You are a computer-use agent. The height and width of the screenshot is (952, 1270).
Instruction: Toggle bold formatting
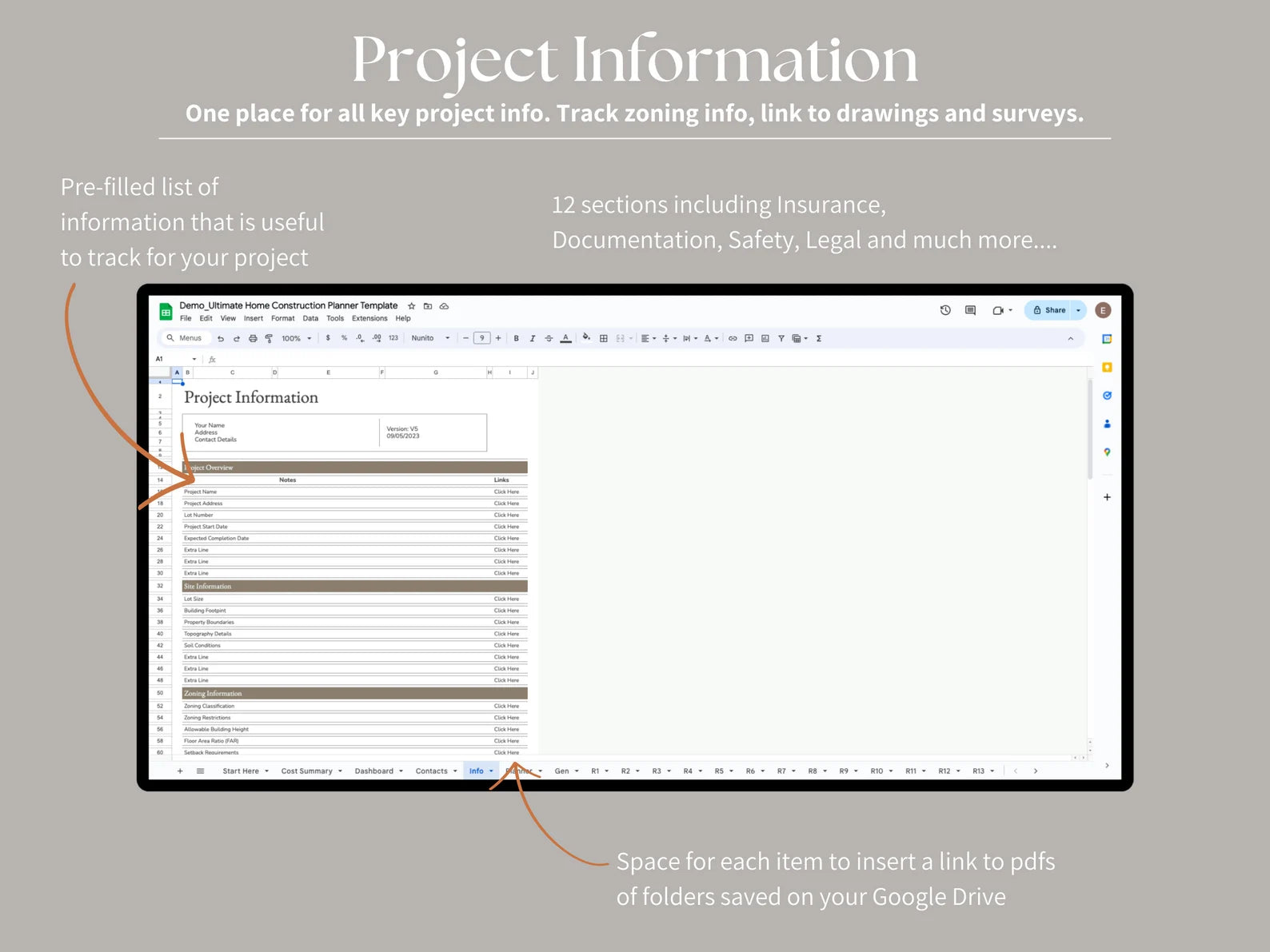pos(517,339)
